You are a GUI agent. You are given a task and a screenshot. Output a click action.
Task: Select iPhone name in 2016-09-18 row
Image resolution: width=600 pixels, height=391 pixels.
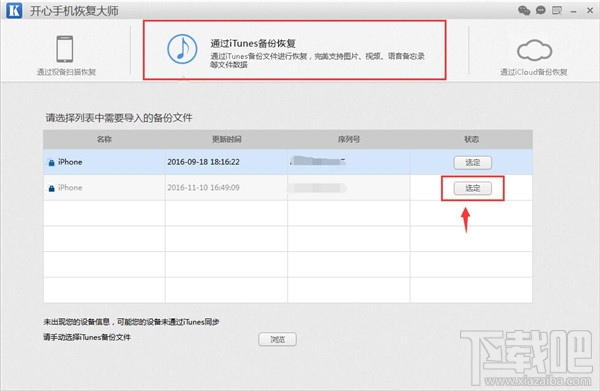[x=70, y=162]
